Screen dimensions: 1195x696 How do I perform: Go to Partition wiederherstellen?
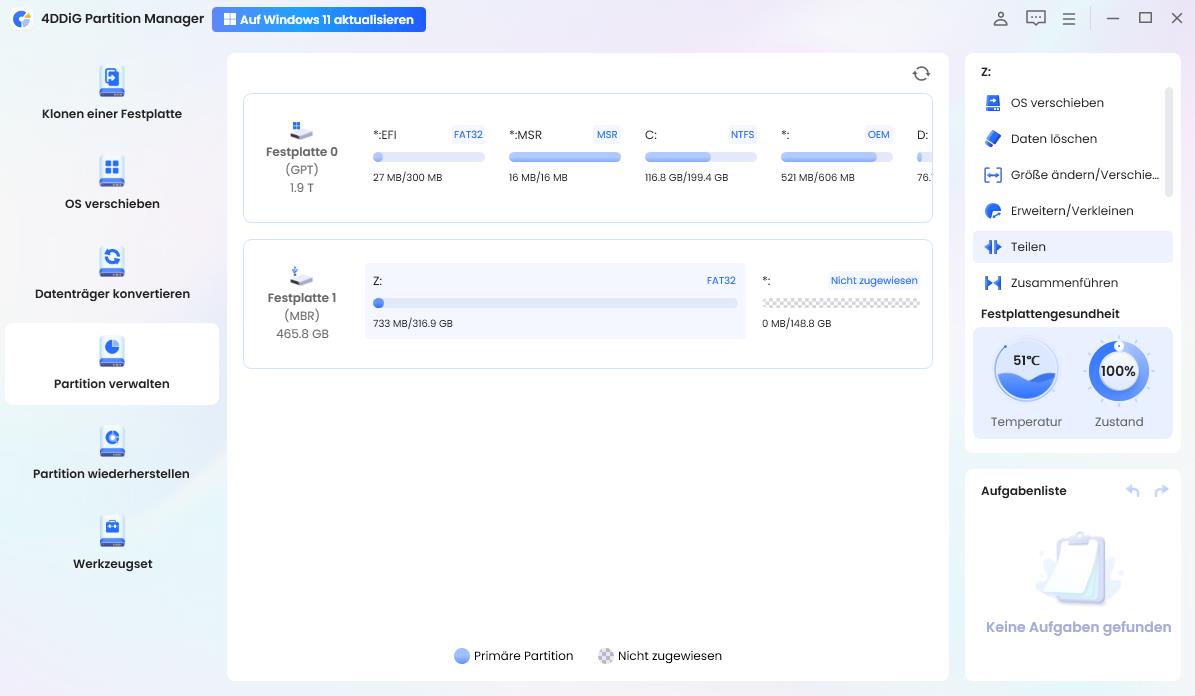click(112, 453)
